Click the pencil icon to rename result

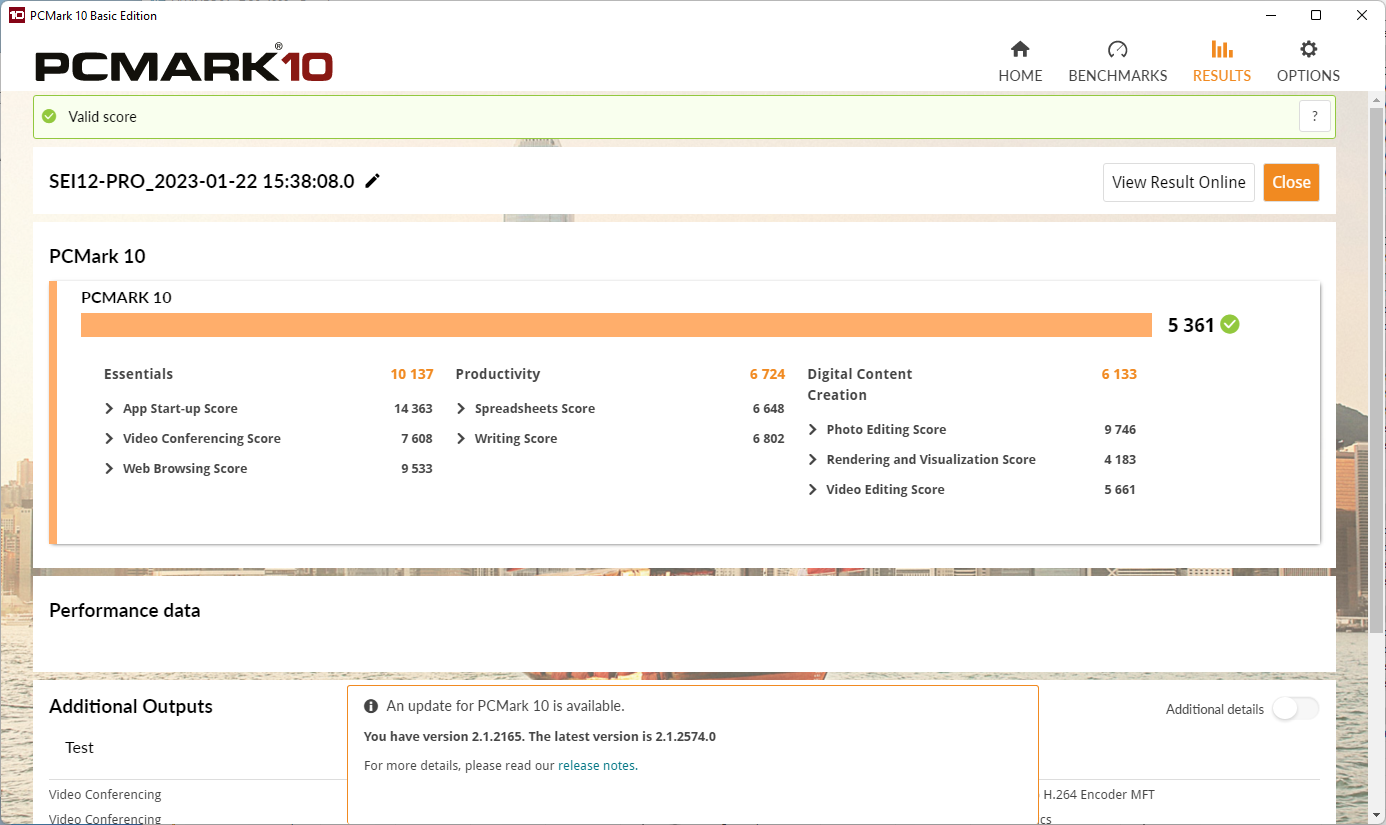tap(373, 181)
